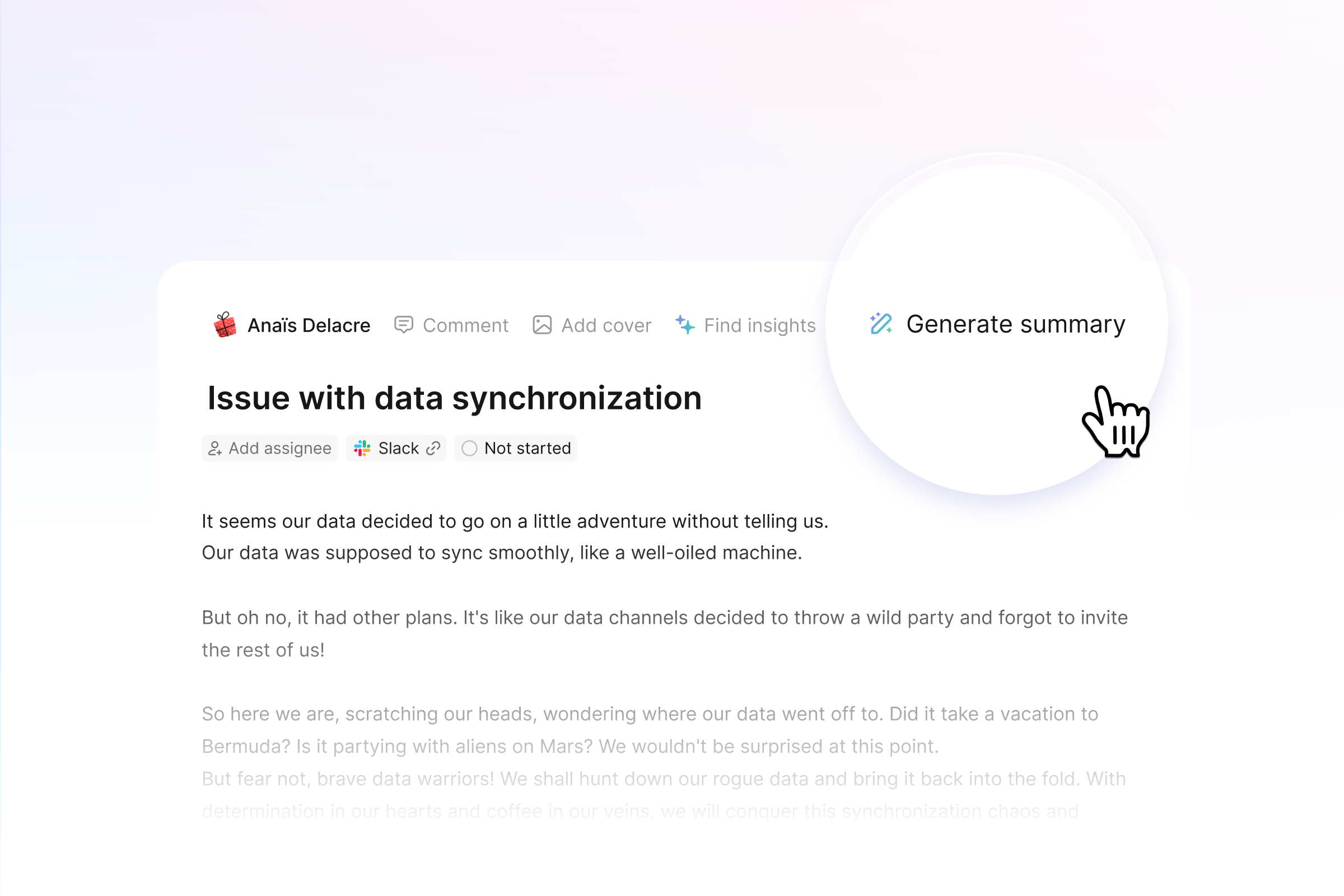This screenshot has height=896, width=1344.
Task: Open the Slack source chip
Action: pos(396,449)
